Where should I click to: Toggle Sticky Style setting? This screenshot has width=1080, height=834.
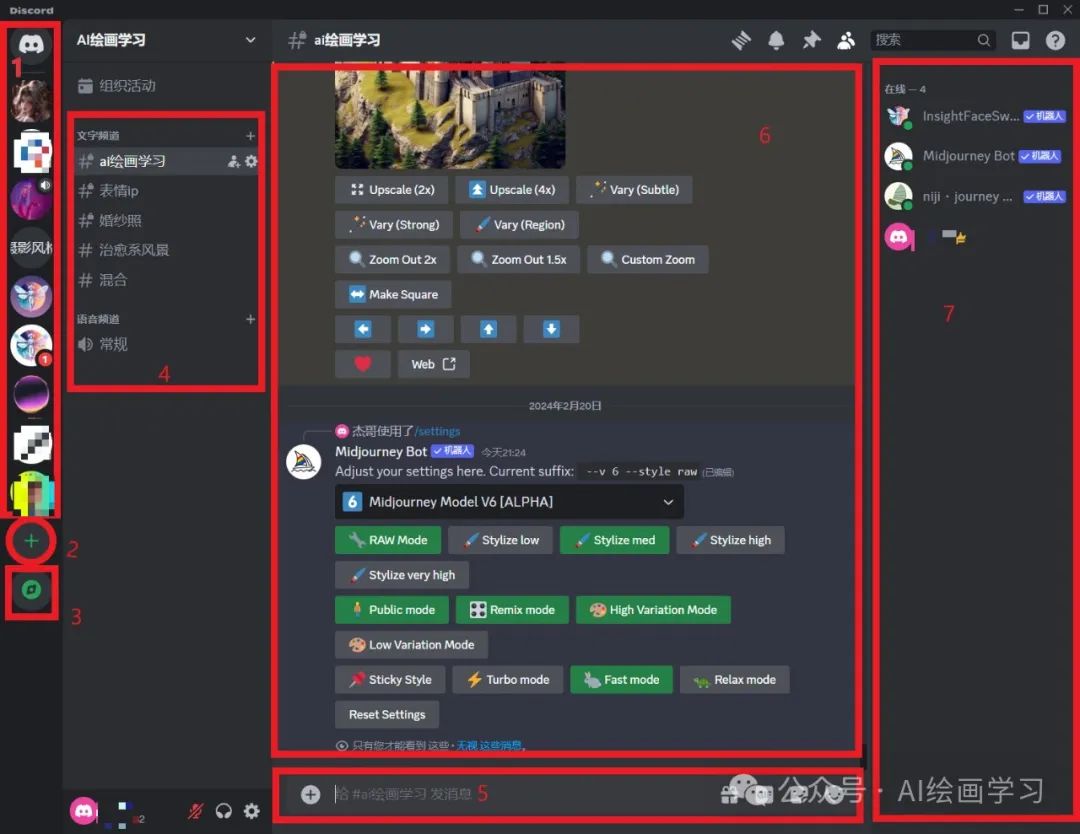(390, 680)
